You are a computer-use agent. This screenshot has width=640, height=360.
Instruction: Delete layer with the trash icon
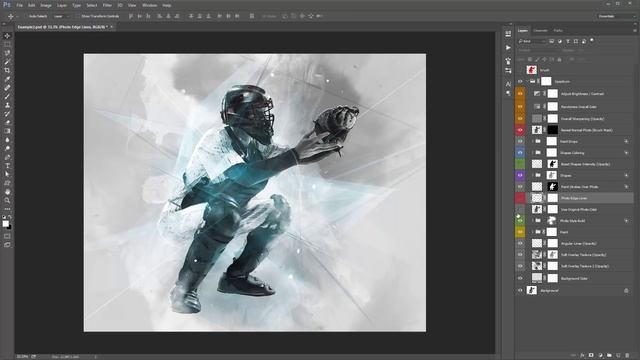click(627, 356)
